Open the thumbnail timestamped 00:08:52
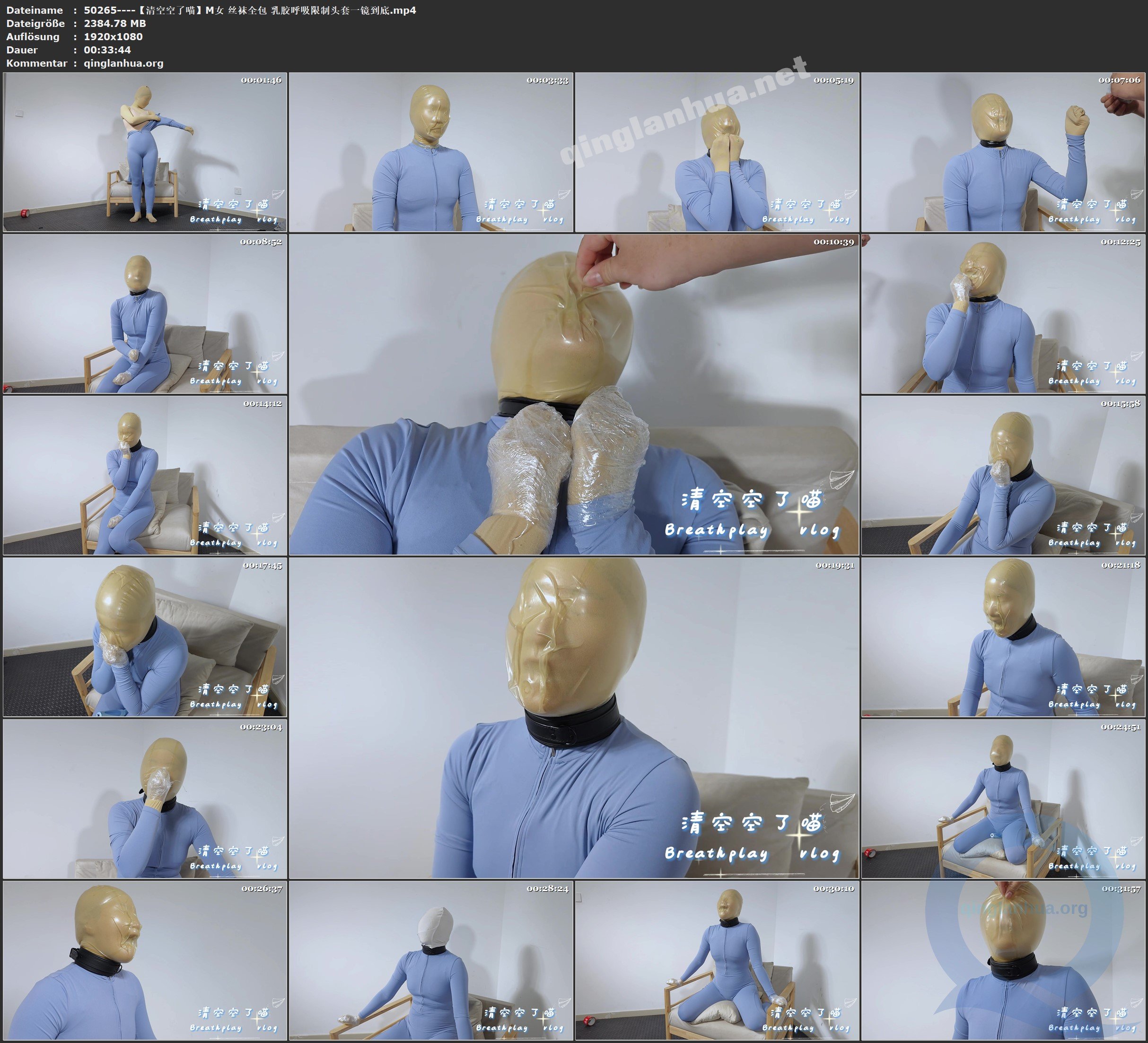This screenshot has height=1043, width=1148. (x=145, y=313)
